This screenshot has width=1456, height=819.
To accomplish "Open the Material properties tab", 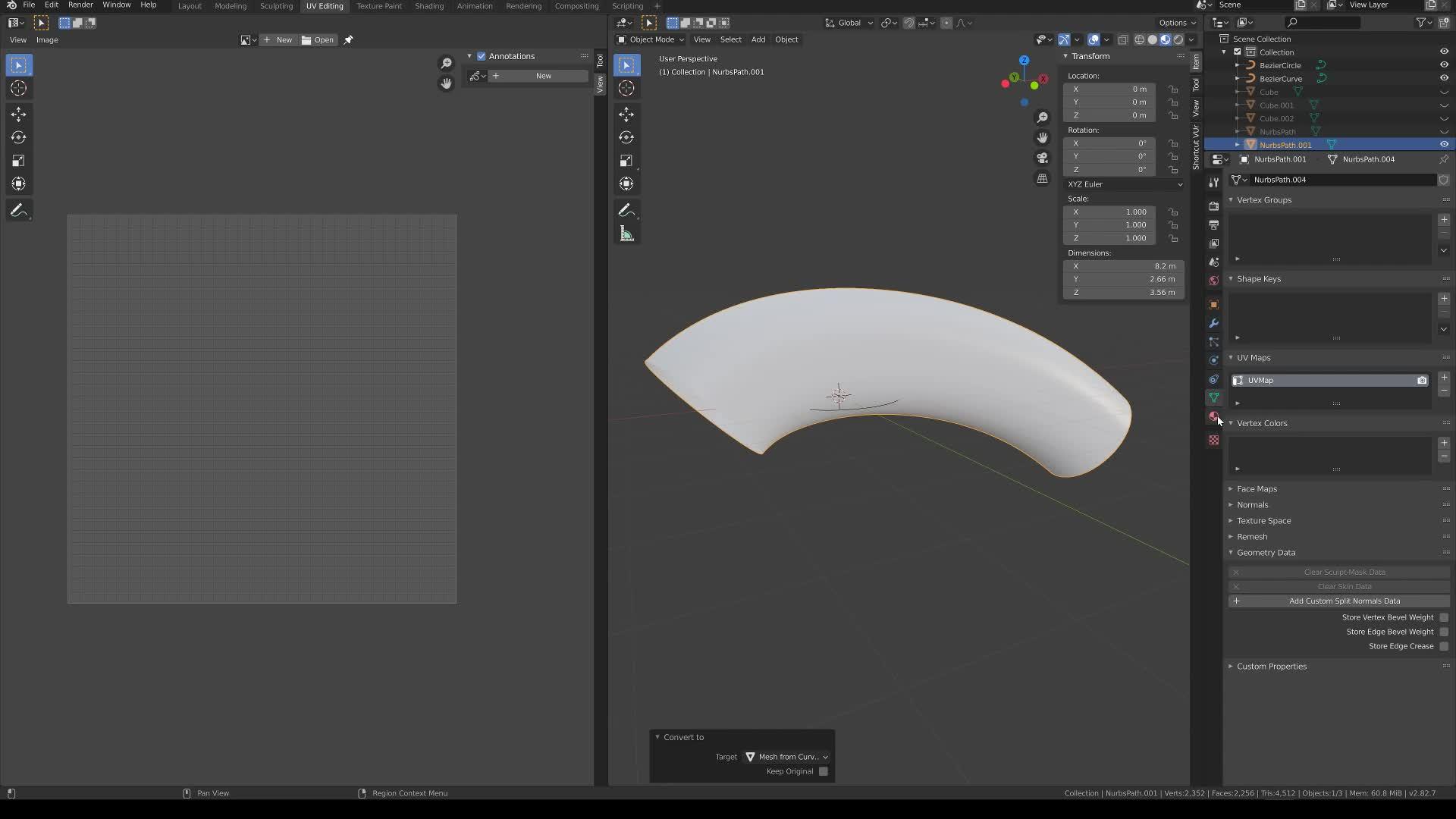I will pyautogui.click(x=1214, y=416).
